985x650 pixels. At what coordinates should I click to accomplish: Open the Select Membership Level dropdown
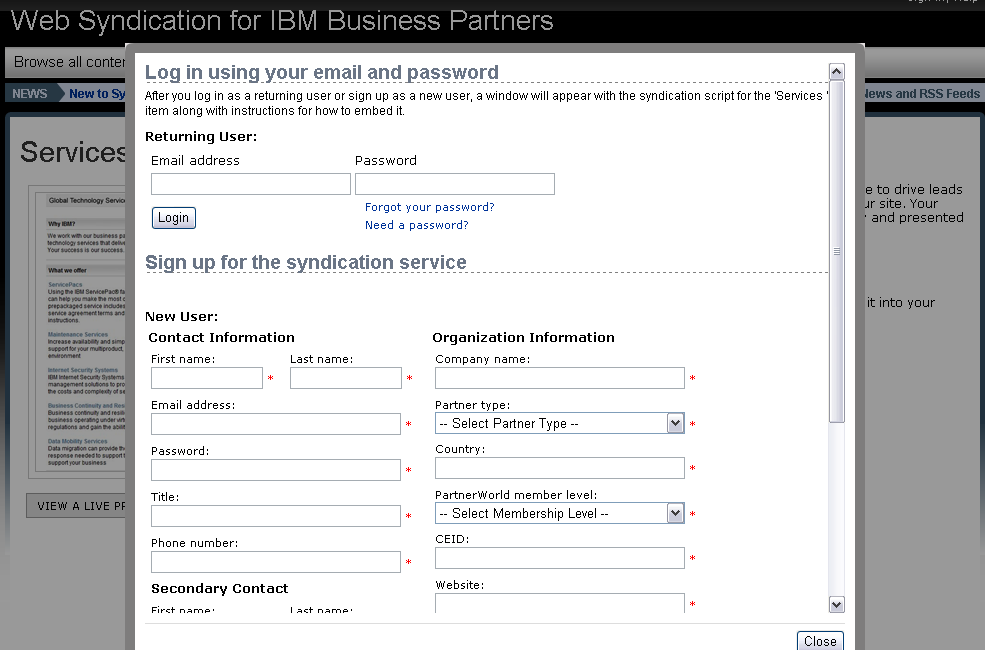560,513
